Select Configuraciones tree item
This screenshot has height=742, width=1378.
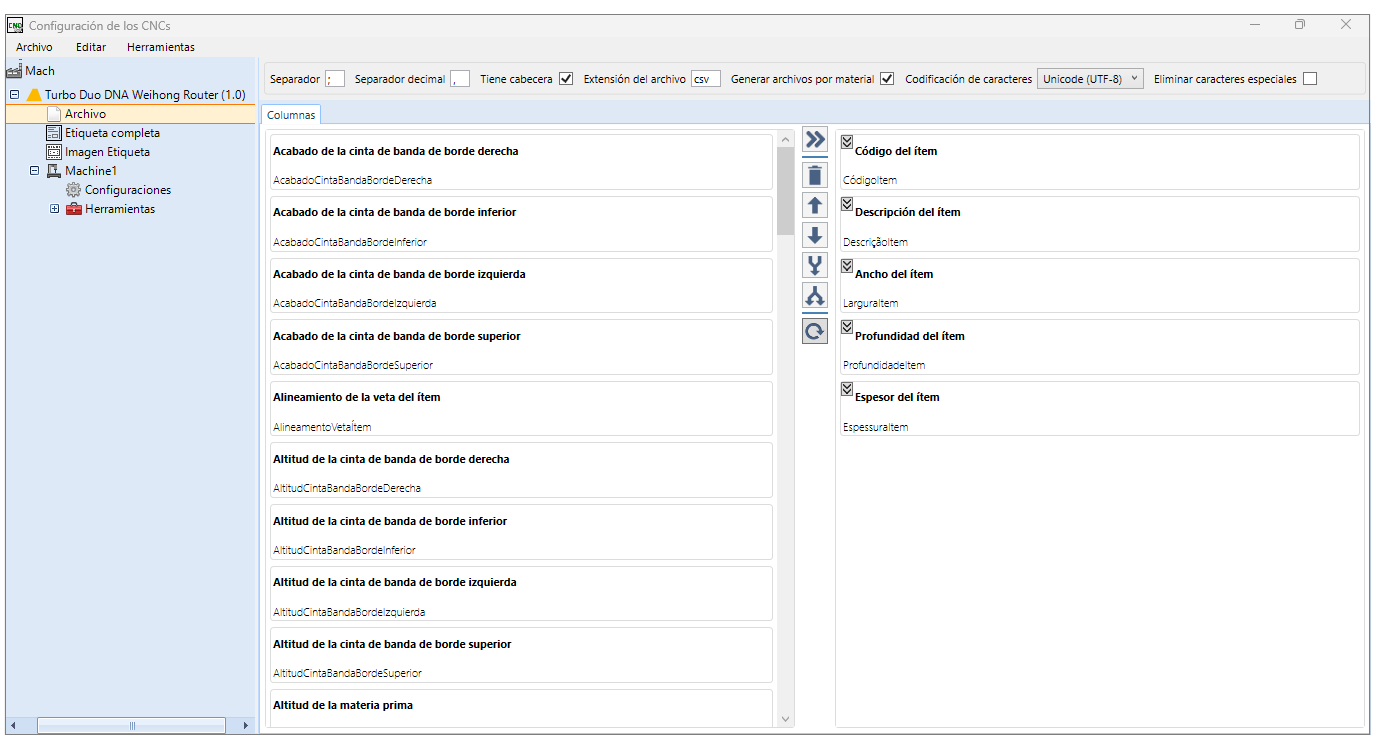tap(128, 190)
